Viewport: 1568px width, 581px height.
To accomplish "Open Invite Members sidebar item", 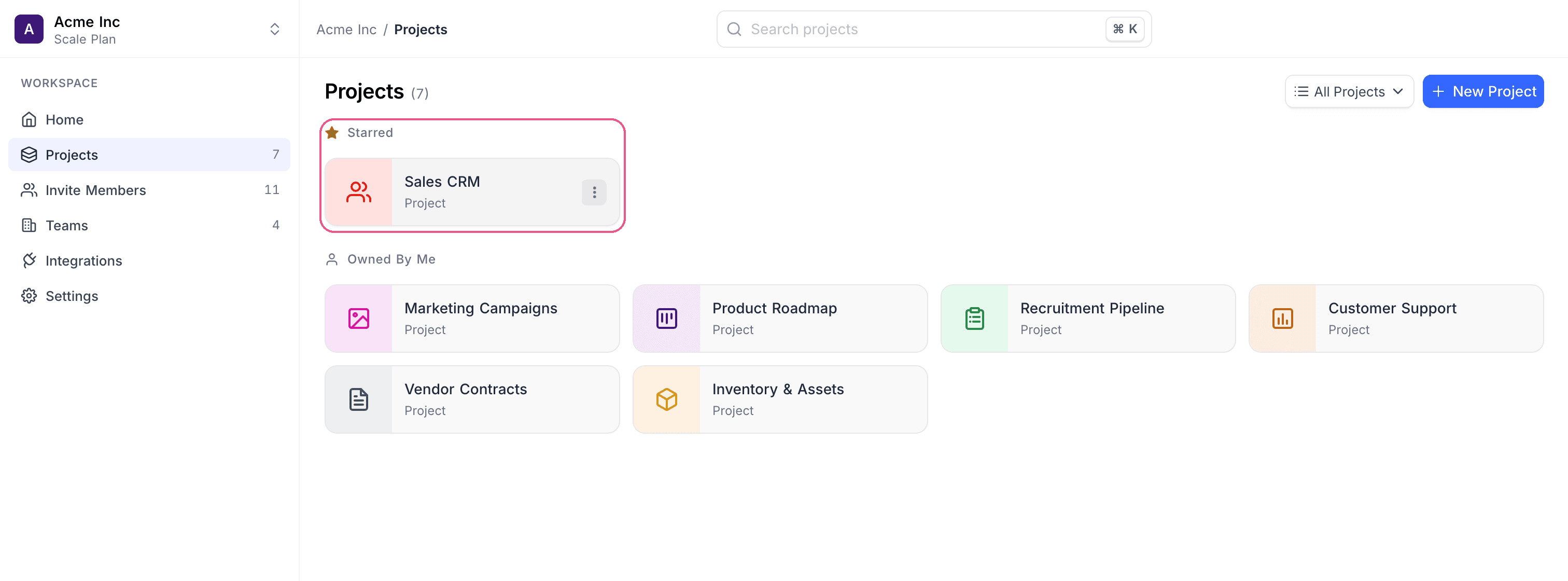I will click(x=149, y=190).
